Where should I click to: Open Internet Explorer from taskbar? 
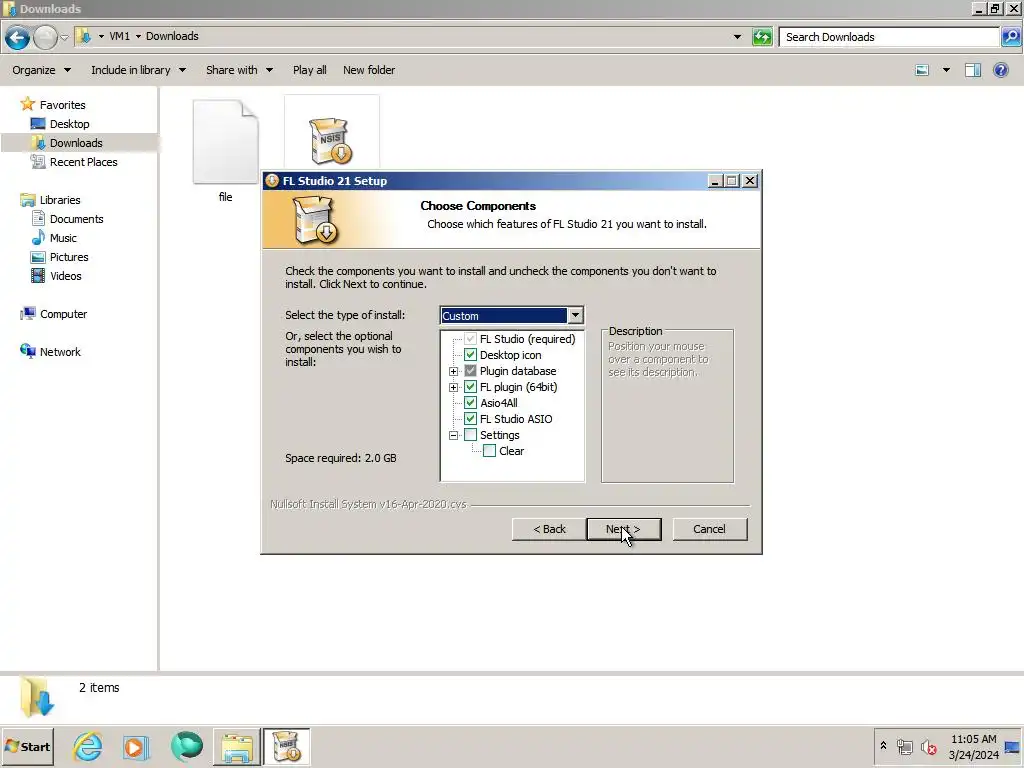tap(88, 746)
